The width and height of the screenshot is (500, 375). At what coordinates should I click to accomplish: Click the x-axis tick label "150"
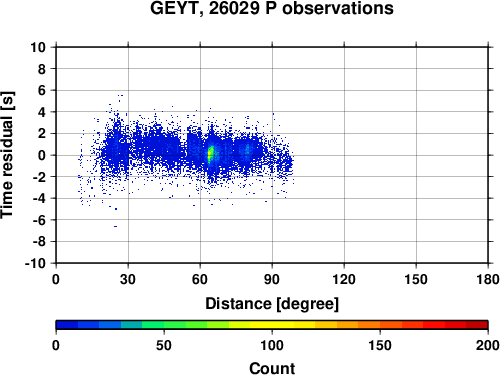coord(416,279)
